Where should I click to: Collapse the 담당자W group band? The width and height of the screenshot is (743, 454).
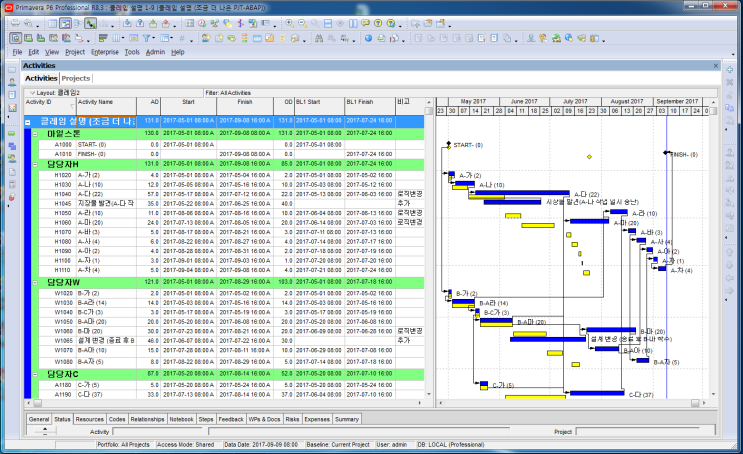coord(35,282)
